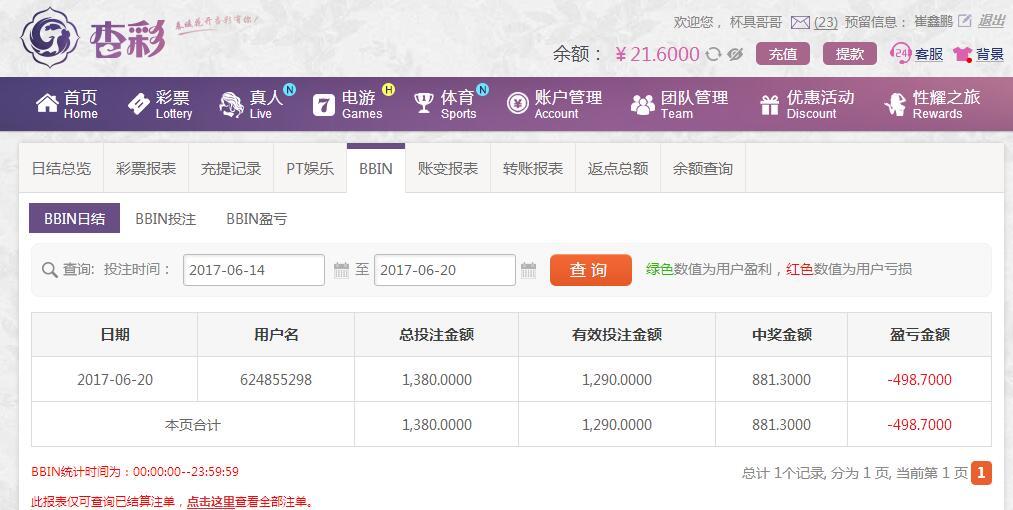Image resolution: width=1013 pixels, height=510 pixels.
Task: Open the (23) unread messages link
Action: [826, 23]
